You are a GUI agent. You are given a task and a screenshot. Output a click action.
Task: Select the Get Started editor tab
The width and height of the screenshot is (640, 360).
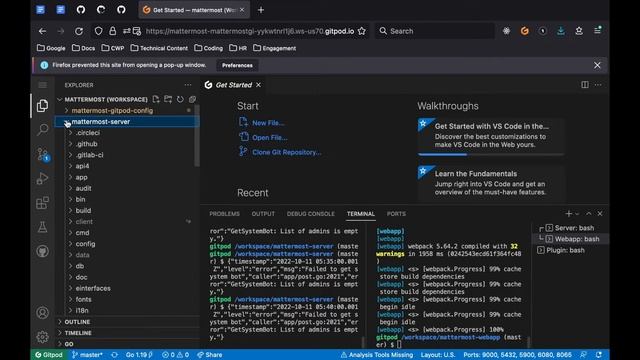click(233, 85)
